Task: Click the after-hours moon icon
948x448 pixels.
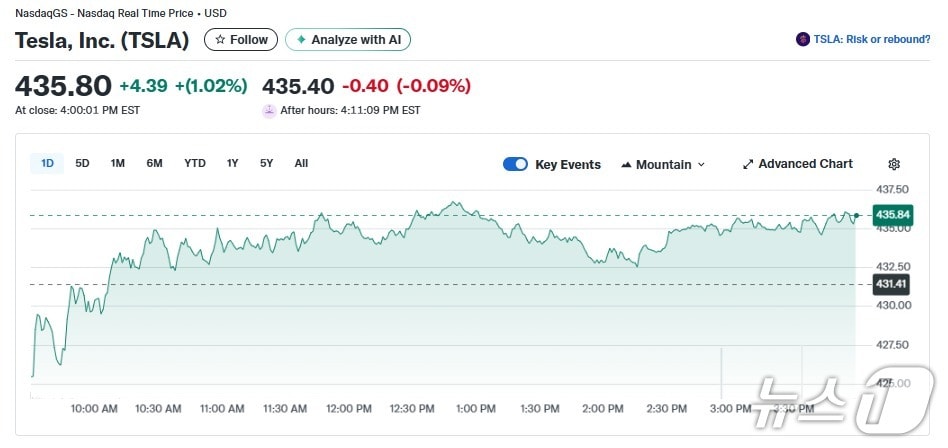Action: pyautogui.click(x=268, y=111)
